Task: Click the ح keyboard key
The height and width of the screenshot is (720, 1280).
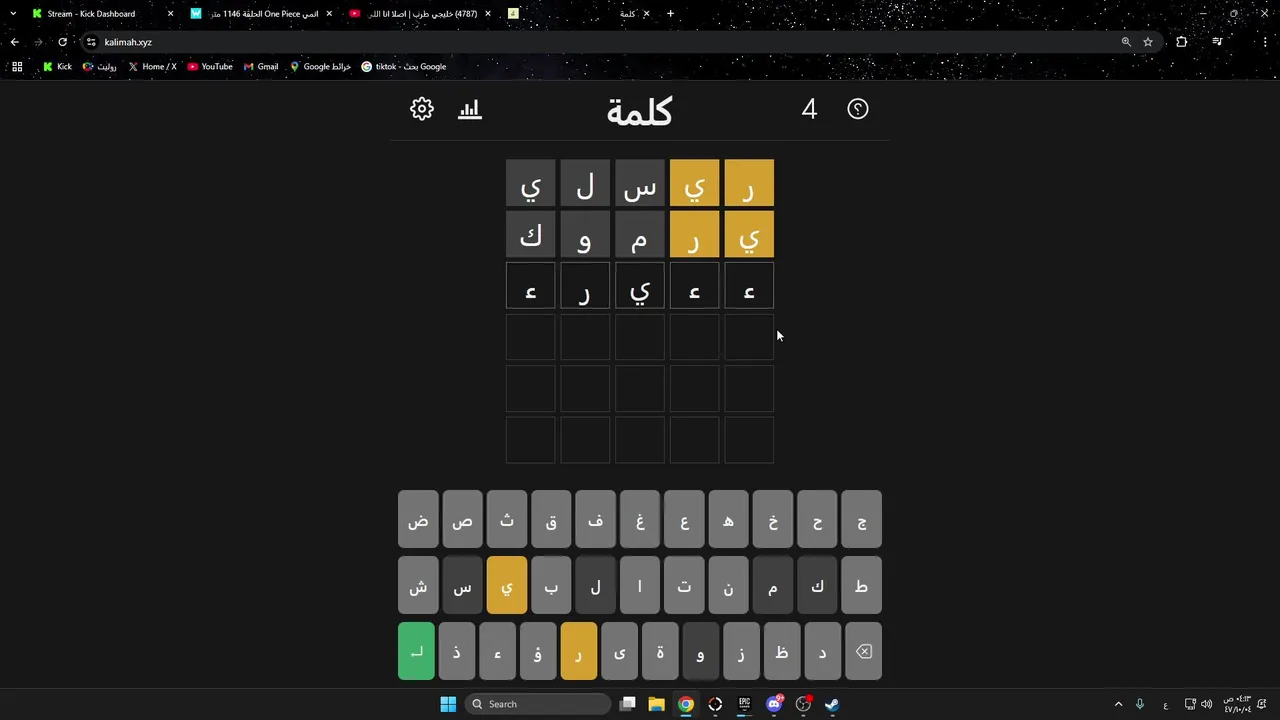Action: point(817,519)
